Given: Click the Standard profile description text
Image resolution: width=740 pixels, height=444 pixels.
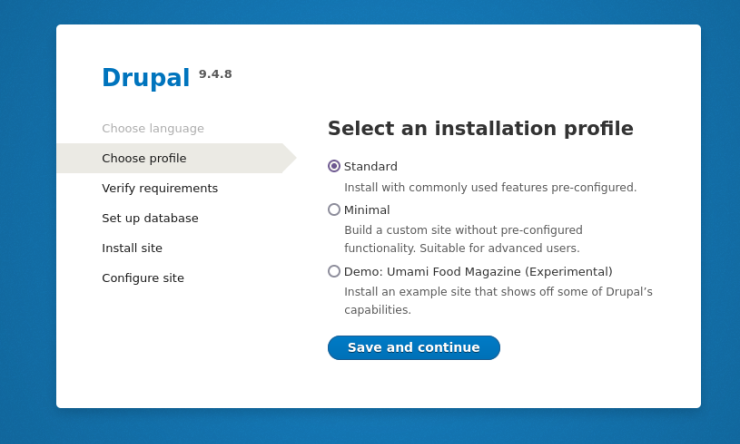Looking at the screenshot, I should pyautogui.click(x=490, y=187).
